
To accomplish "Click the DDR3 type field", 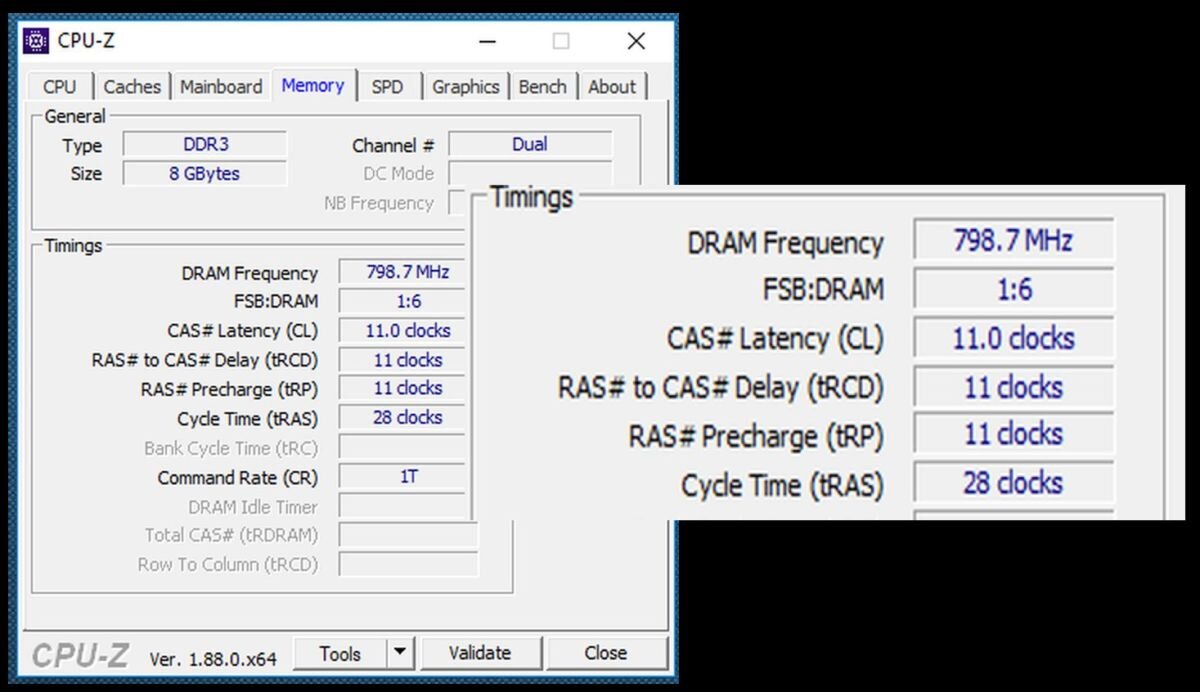I will pos(205,144).
